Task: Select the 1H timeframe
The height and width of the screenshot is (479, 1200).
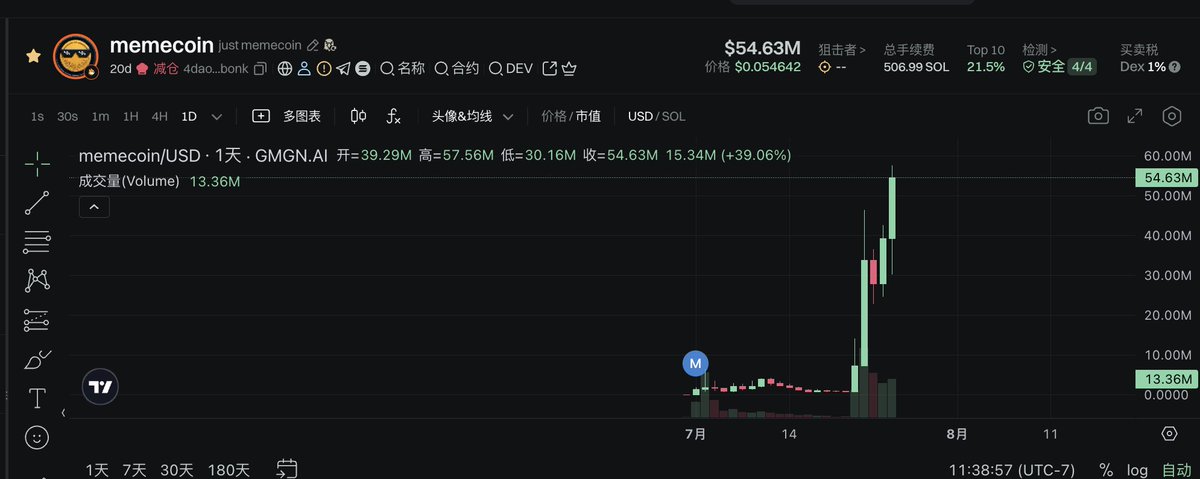Action: [131, 116]
